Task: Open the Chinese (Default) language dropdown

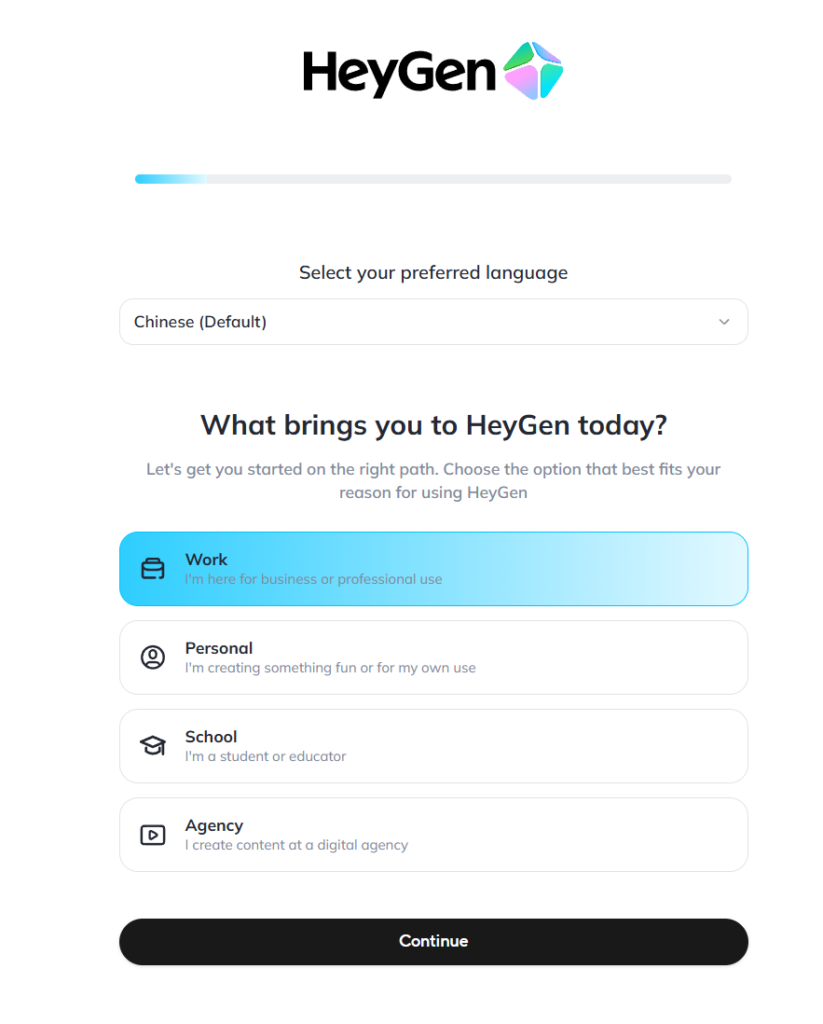Action: pos(433,322)
